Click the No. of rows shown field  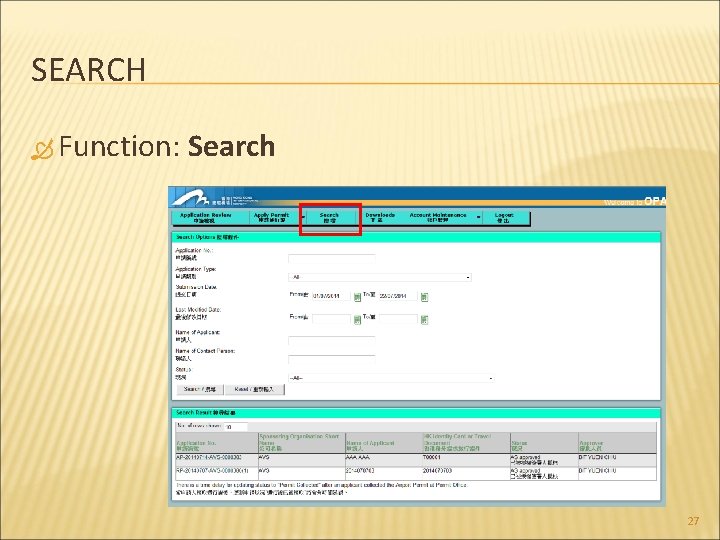236,427
